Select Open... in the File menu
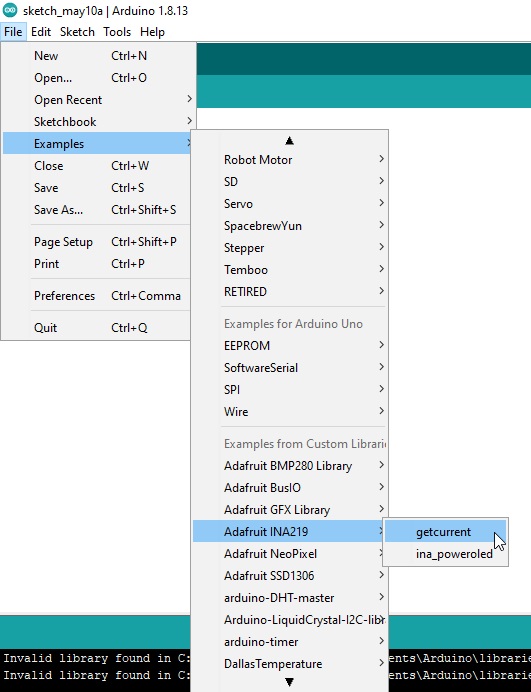The image size is (531, 692). pos(98,78)
